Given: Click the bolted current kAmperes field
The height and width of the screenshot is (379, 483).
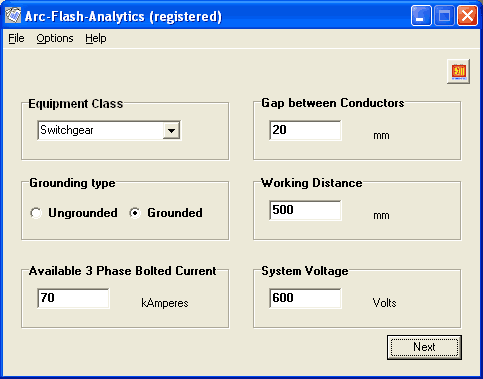Looking at the screenshot, I should [x=73, y=298].
